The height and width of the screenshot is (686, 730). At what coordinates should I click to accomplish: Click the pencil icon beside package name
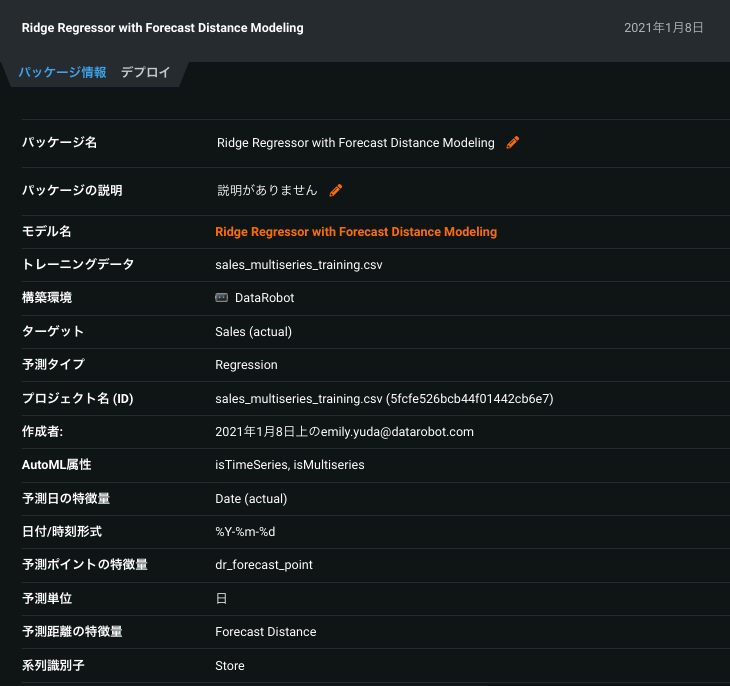pos(513,143)
